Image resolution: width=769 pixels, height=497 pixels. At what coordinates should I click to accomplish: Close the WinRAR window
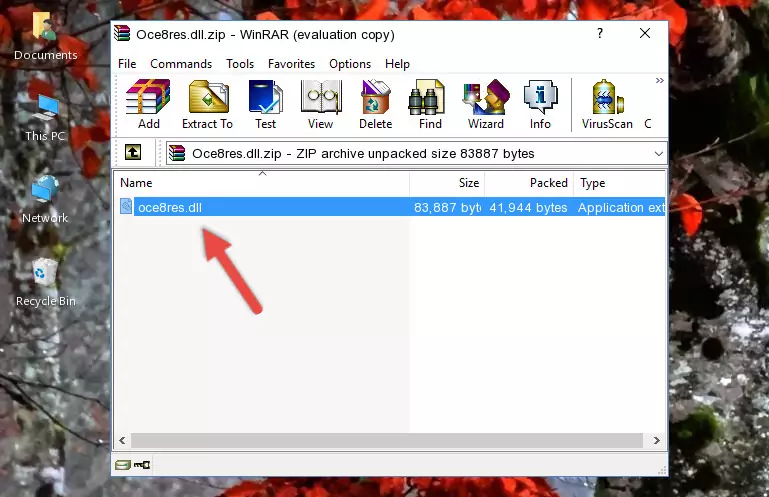click(x=645, y=33)
